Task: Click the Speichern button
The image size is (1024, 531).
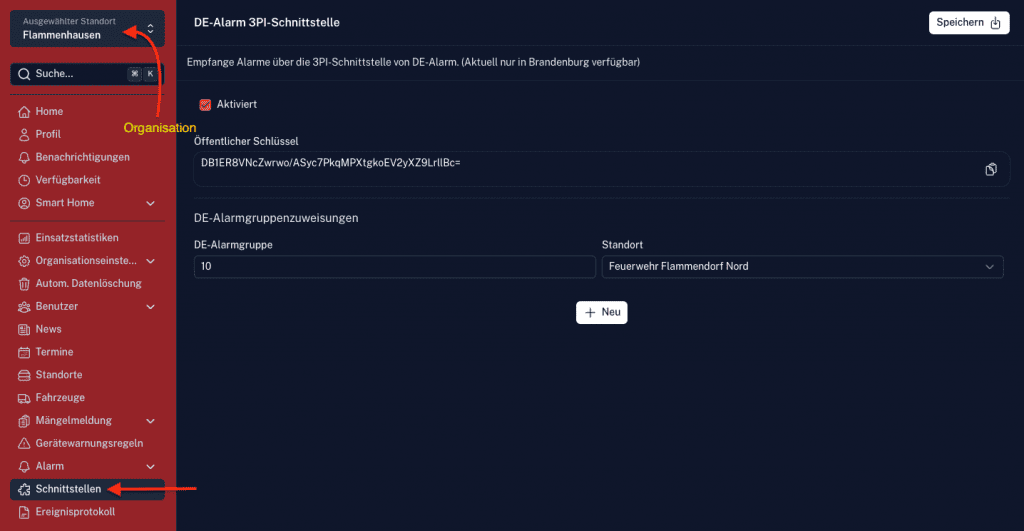Action: (x=968, y=23)
